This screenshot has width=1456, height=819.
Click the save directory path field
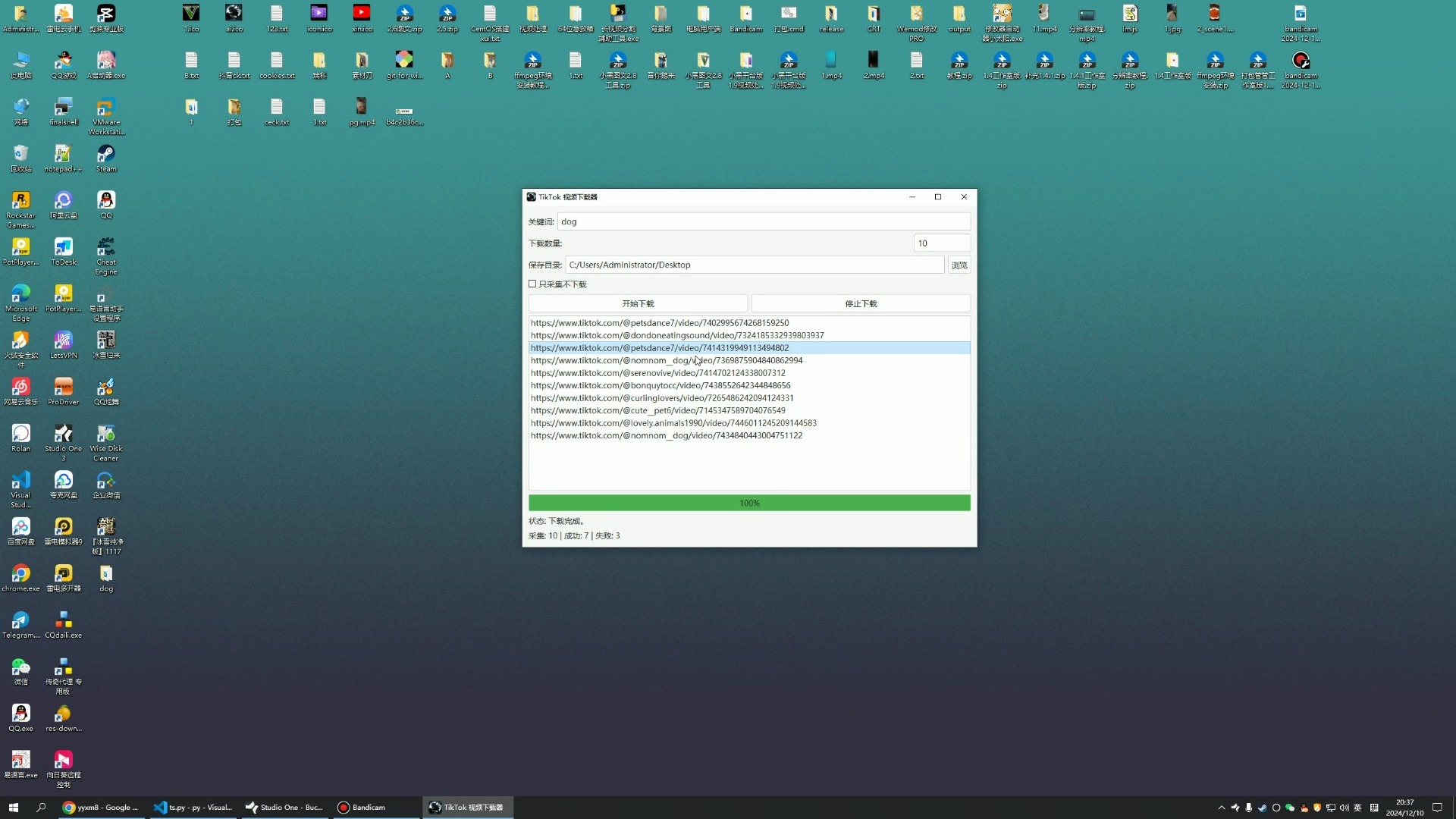[755, 265]
